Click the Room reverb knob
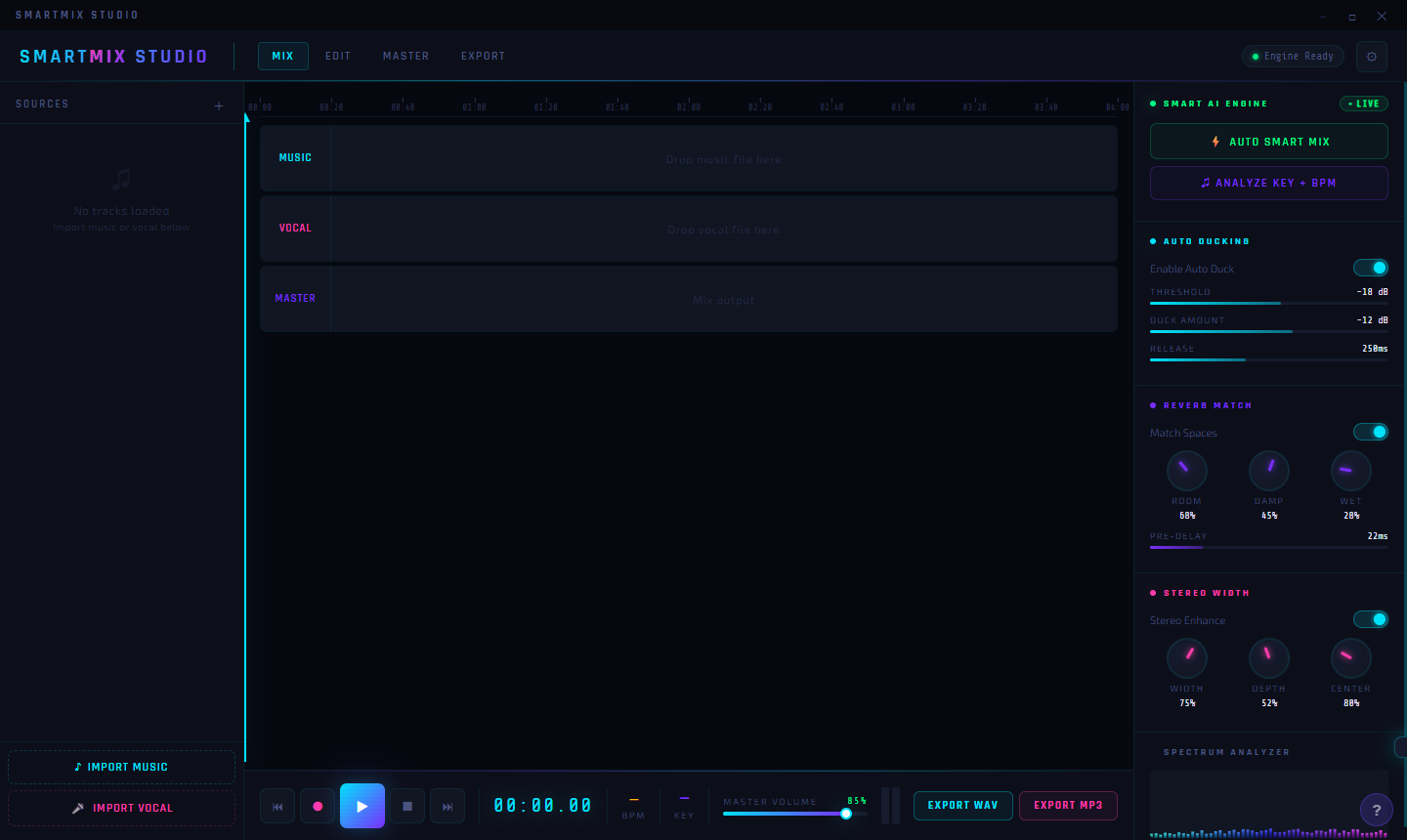The height and width of the screenshot is (840, 1407). tap(1187, 471)
